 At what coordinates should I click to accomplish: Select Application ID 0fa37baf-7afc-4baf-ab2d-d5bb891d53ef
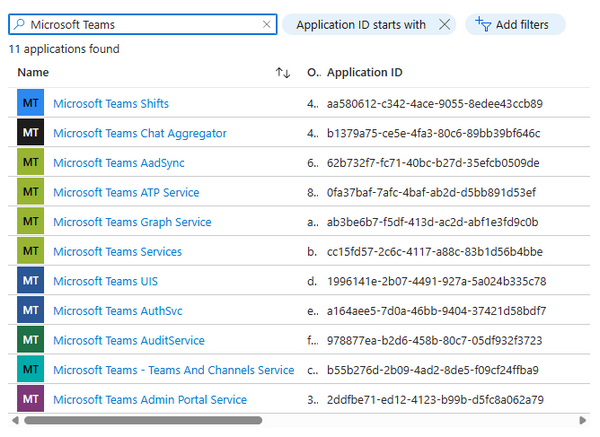431,192
